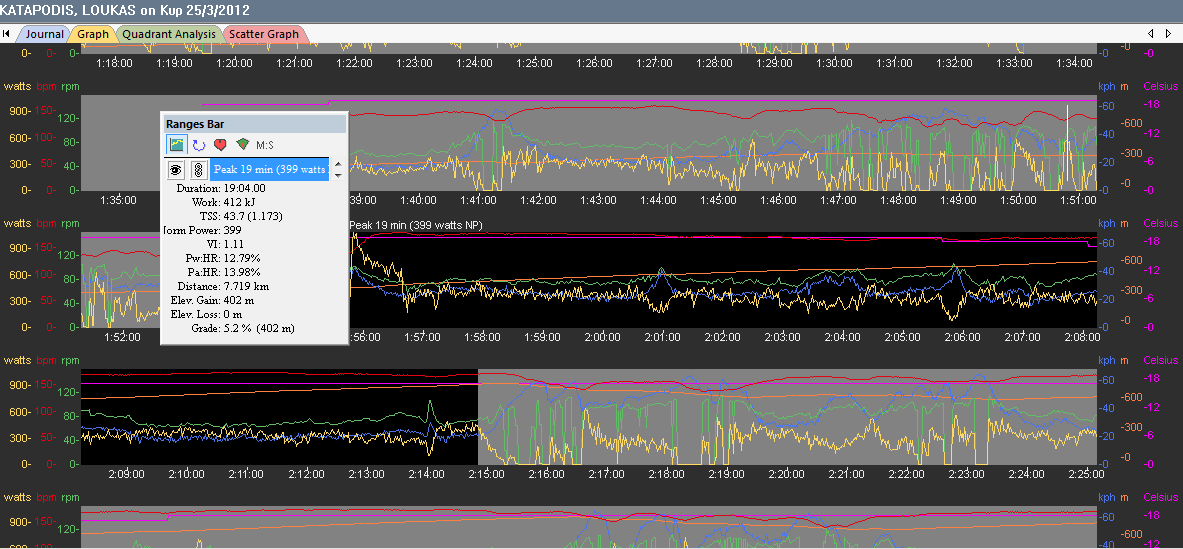This screenshot has height=549, width=1183.
Task: Toggle range visibility with the eye icon
Action: pyautogui.click(x=175, y=170)
